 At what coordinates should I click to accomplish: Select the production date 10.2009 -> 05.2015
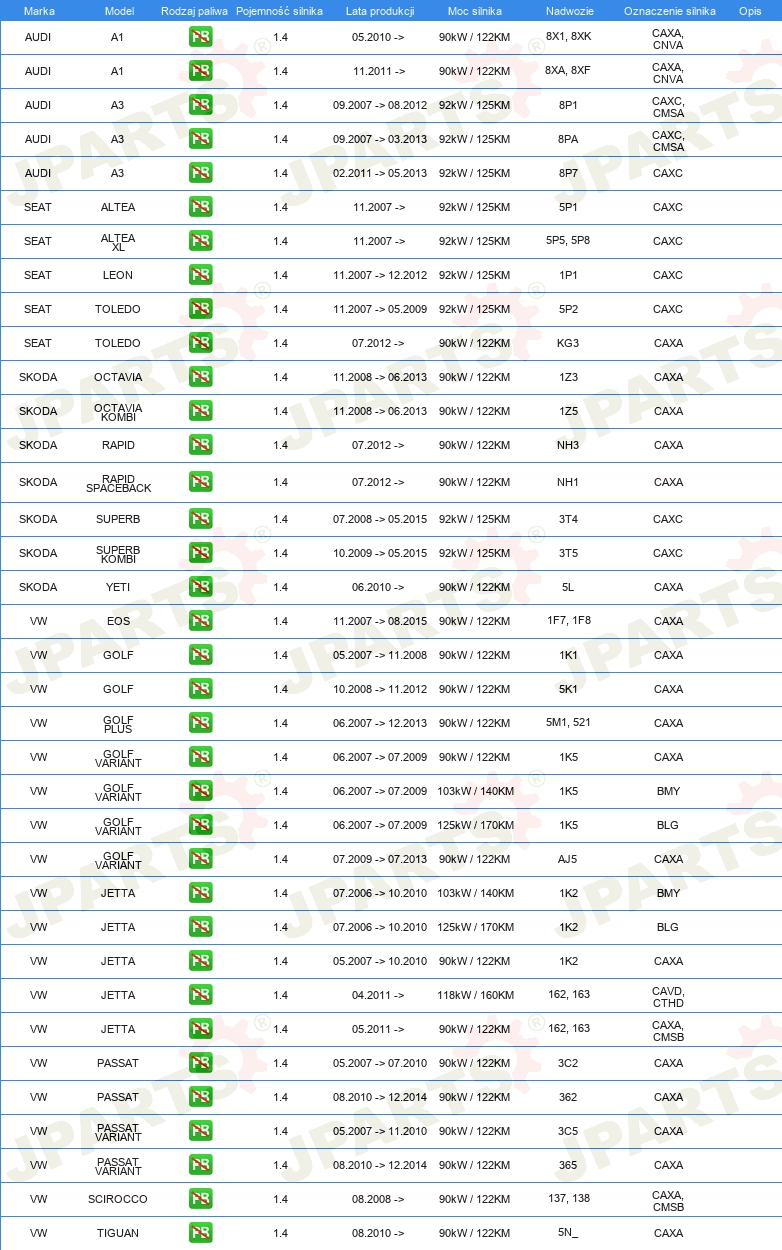pyautogui.click(x=380, y=553)
